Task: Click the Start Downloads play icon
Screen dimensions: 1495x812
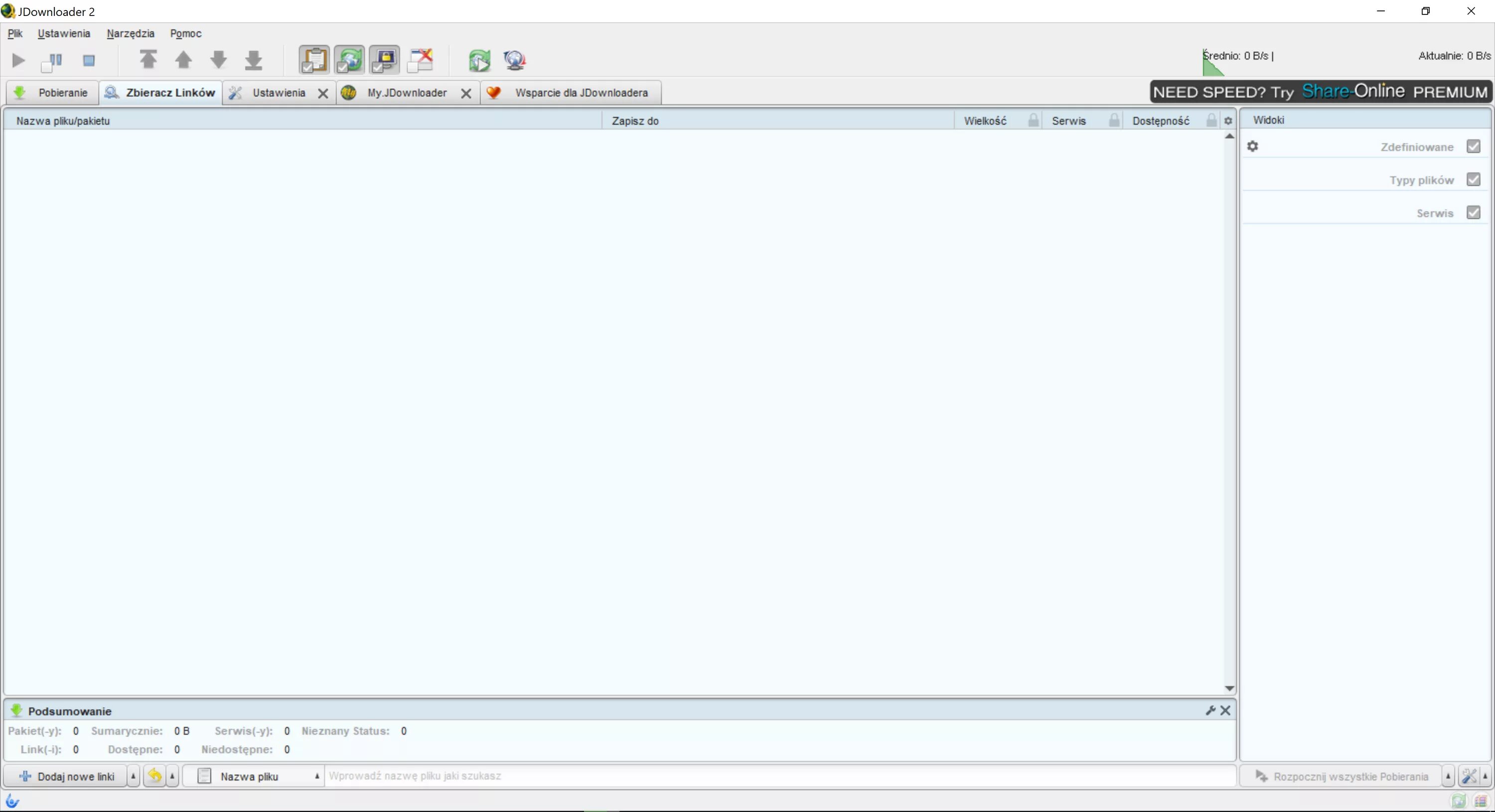Action: 18,60
